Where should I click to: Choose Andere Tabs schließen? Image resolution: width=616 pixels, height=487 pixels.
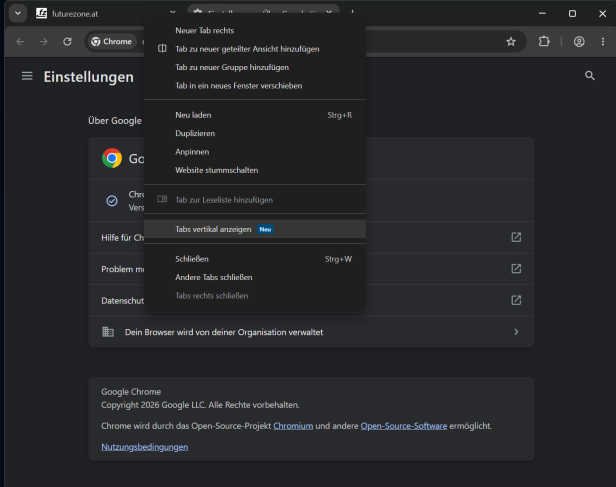(255, 277)
